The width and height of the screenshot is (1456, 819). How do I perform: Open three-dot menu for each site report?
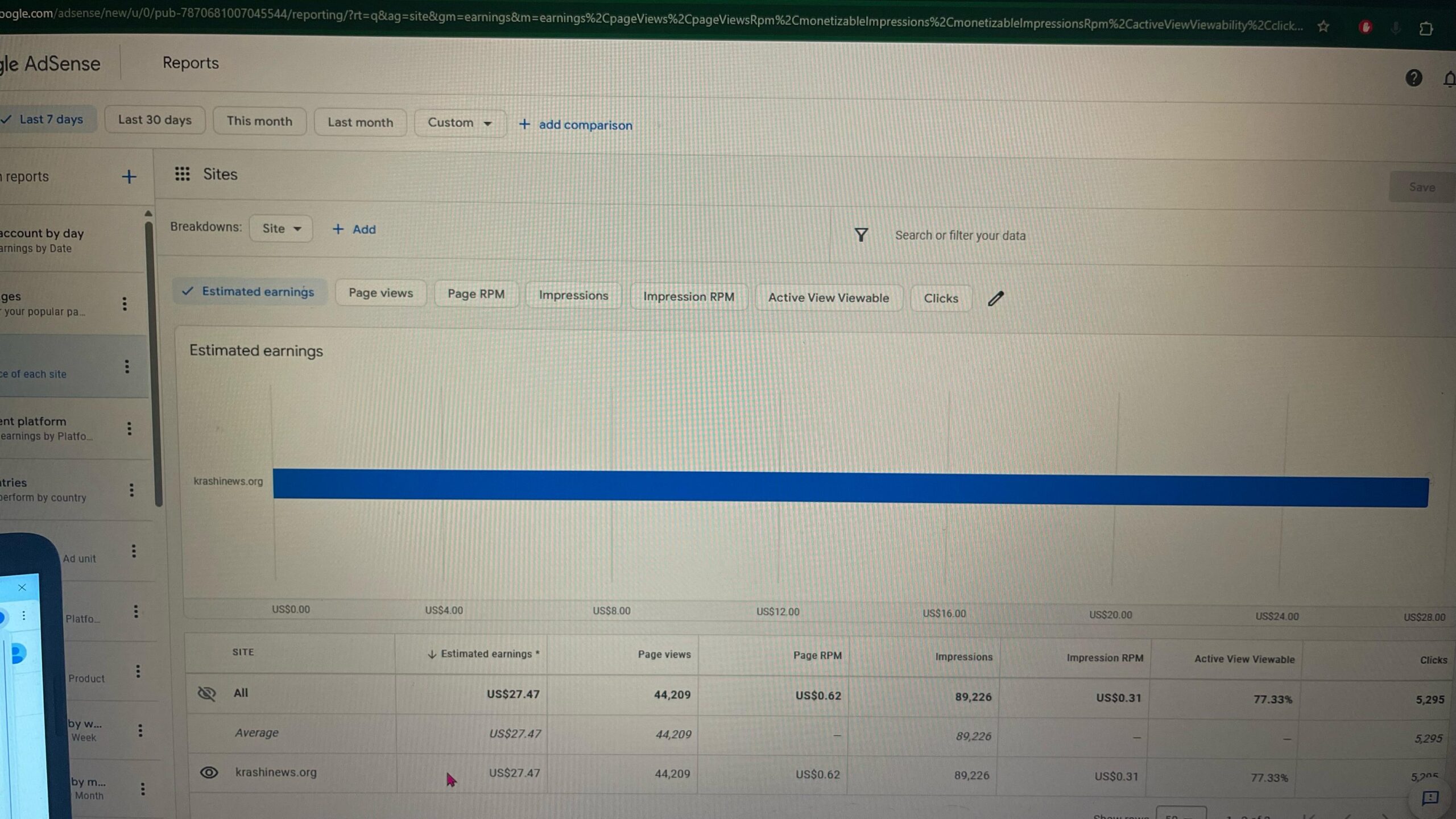127,366
